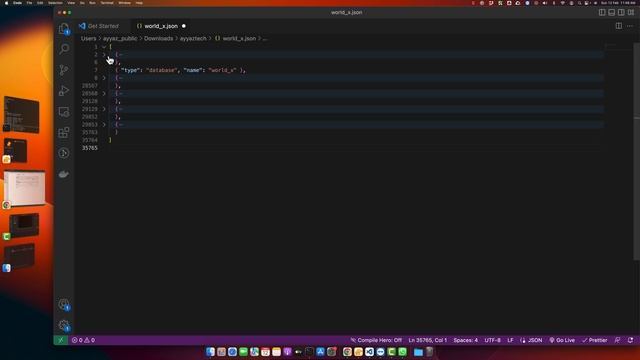Click WhatsApp icon in Dock
This screenshot has height=360, width=640.
[402, 352]
